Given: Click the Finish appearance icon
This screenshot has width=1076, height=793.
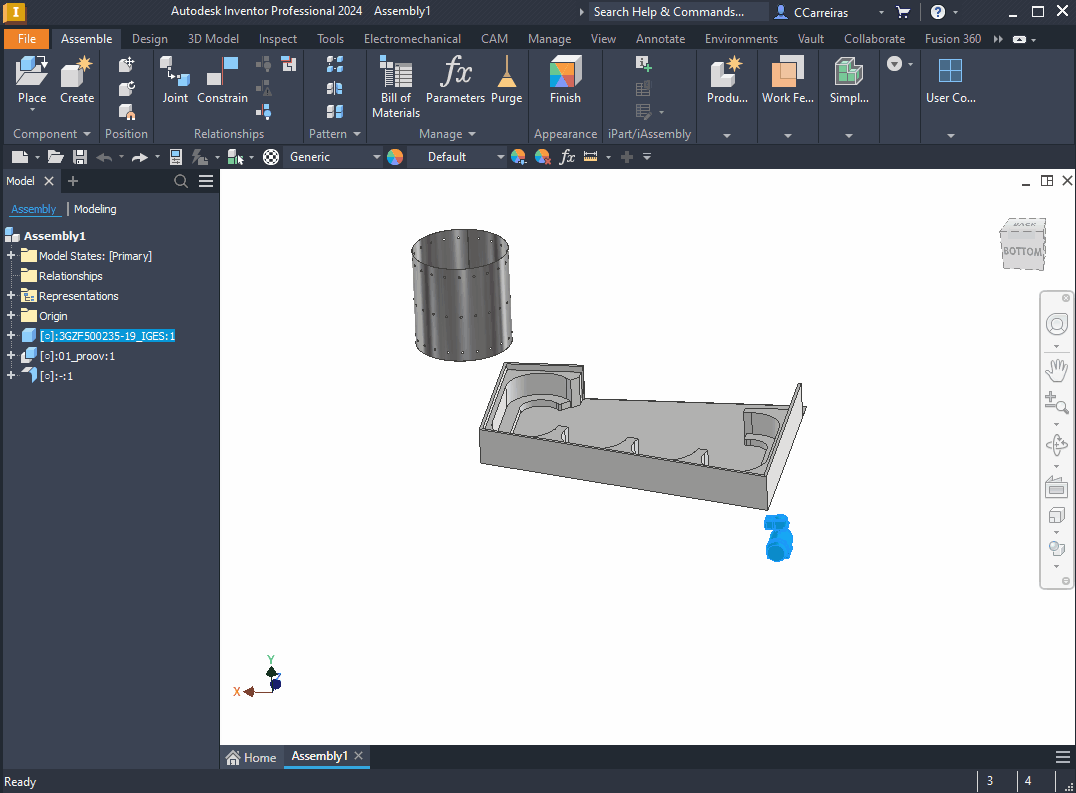Looking at the screenshot, I should [565, 80].
